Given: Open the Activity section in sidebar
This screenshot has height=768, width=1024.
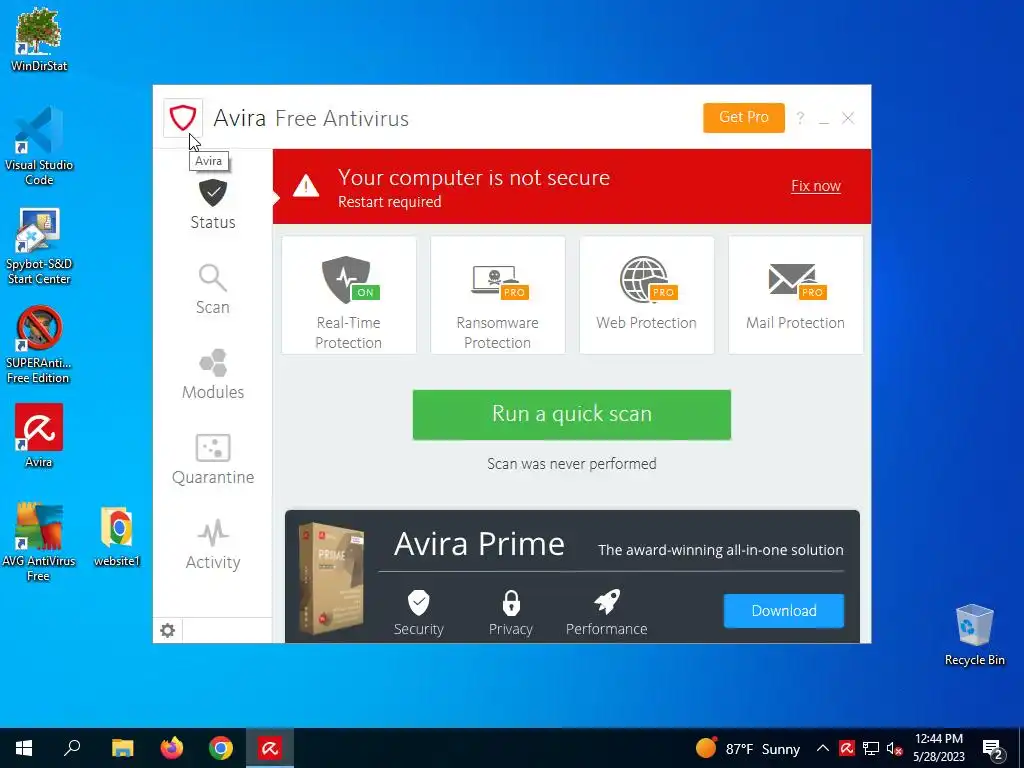Looking at the screenshot, I should [213, 544].
